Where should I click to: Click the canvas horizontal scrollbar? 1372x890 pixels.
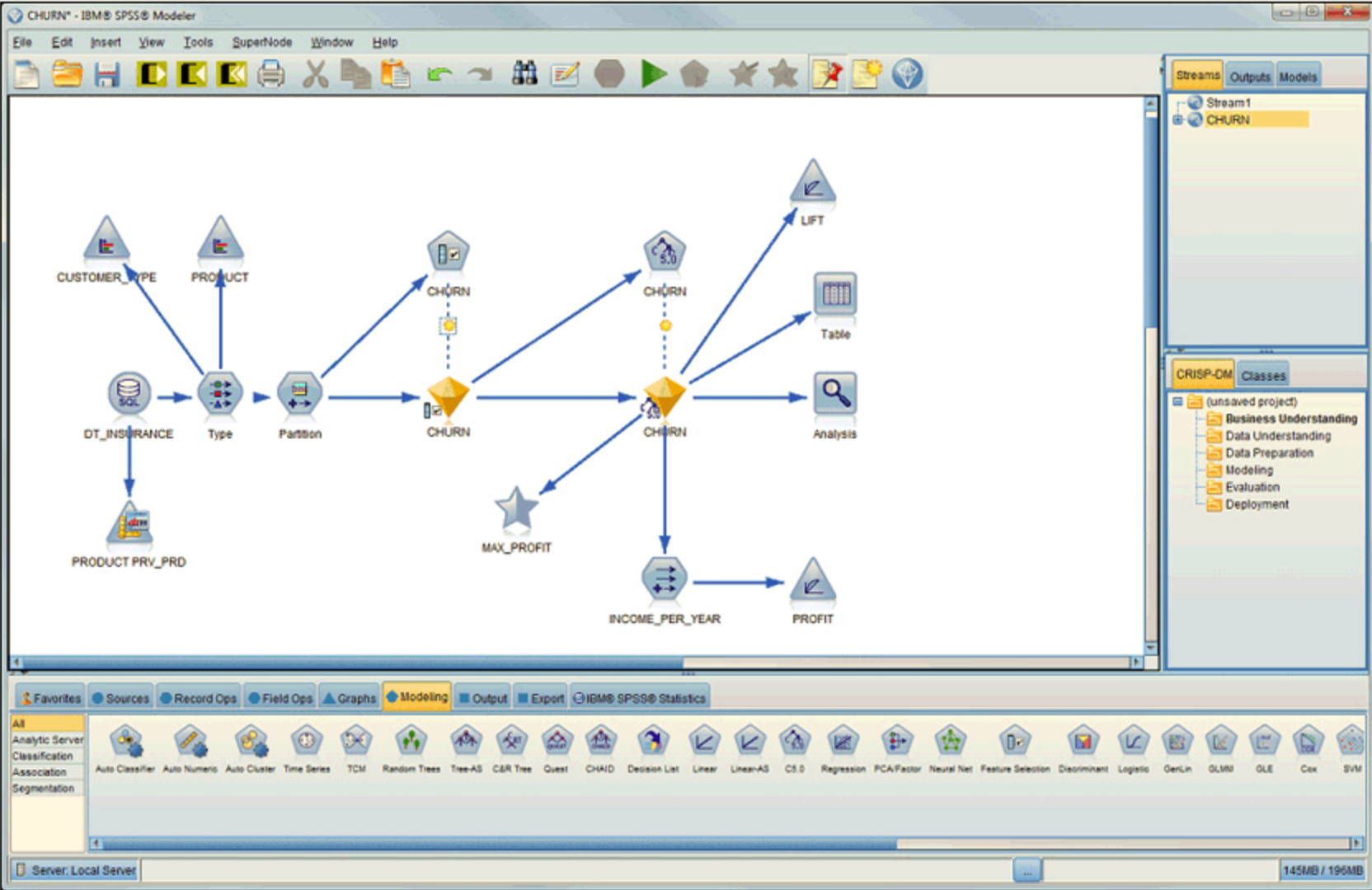(x=577, y=663)
